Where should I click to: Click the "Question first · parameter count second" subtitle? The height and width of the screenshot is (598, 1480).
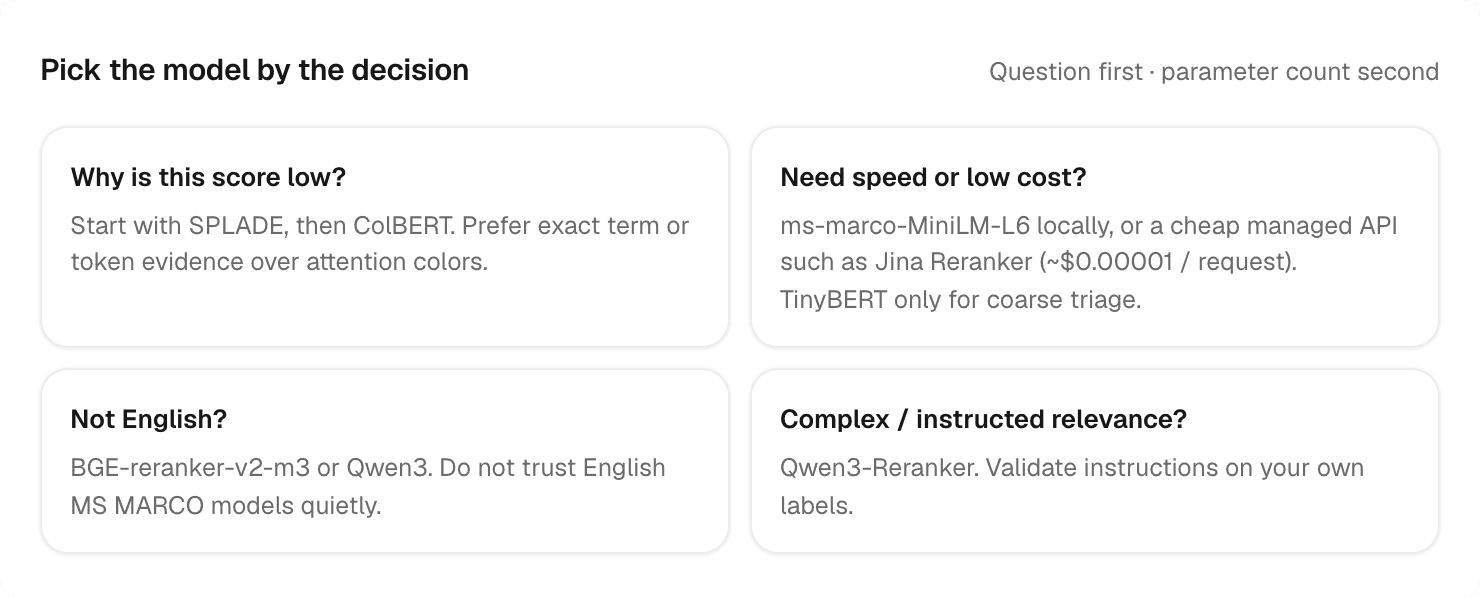[1214, 72]
